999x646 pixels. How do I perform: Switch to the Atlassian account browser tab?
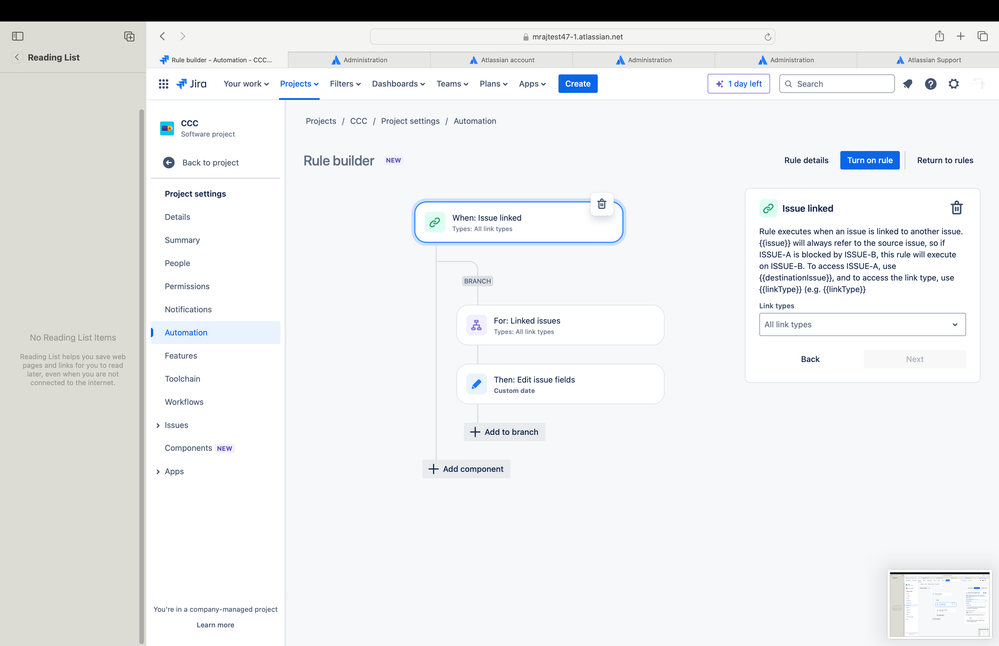(x=501, y=60)
